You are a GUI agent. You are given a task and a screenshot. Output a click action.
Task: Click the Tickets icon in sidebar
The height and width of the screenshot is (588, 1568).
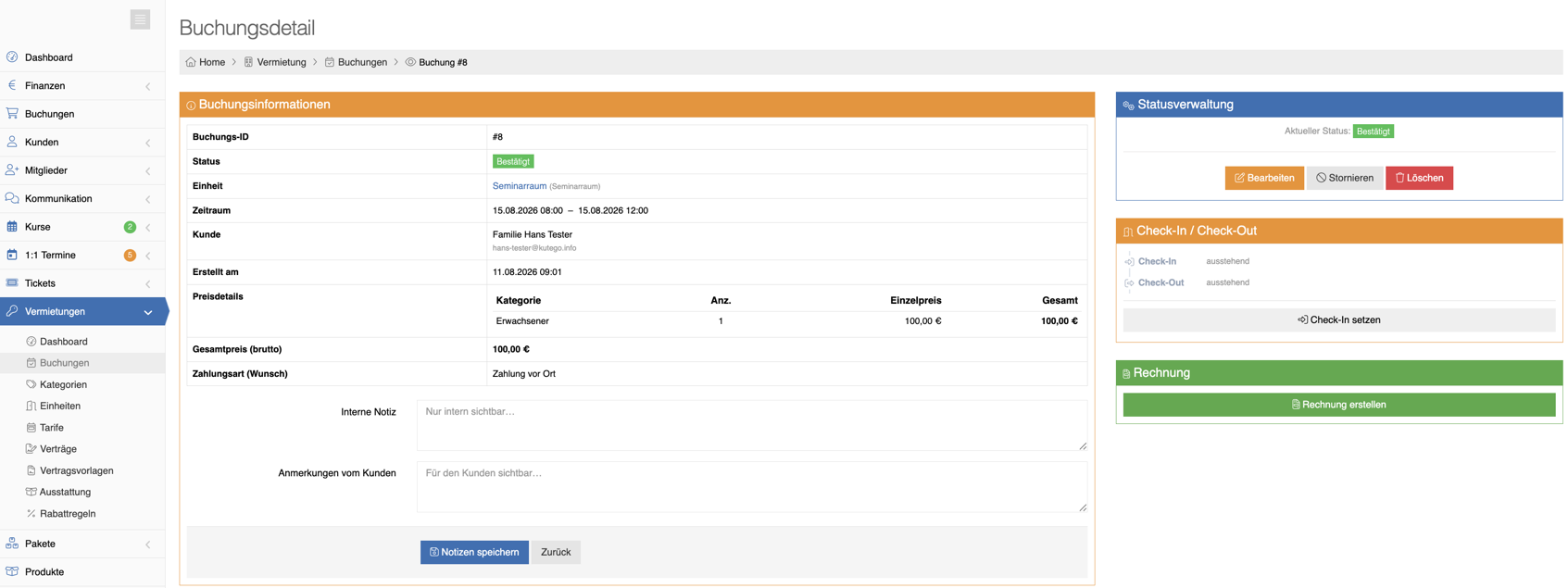coord(12,283)
